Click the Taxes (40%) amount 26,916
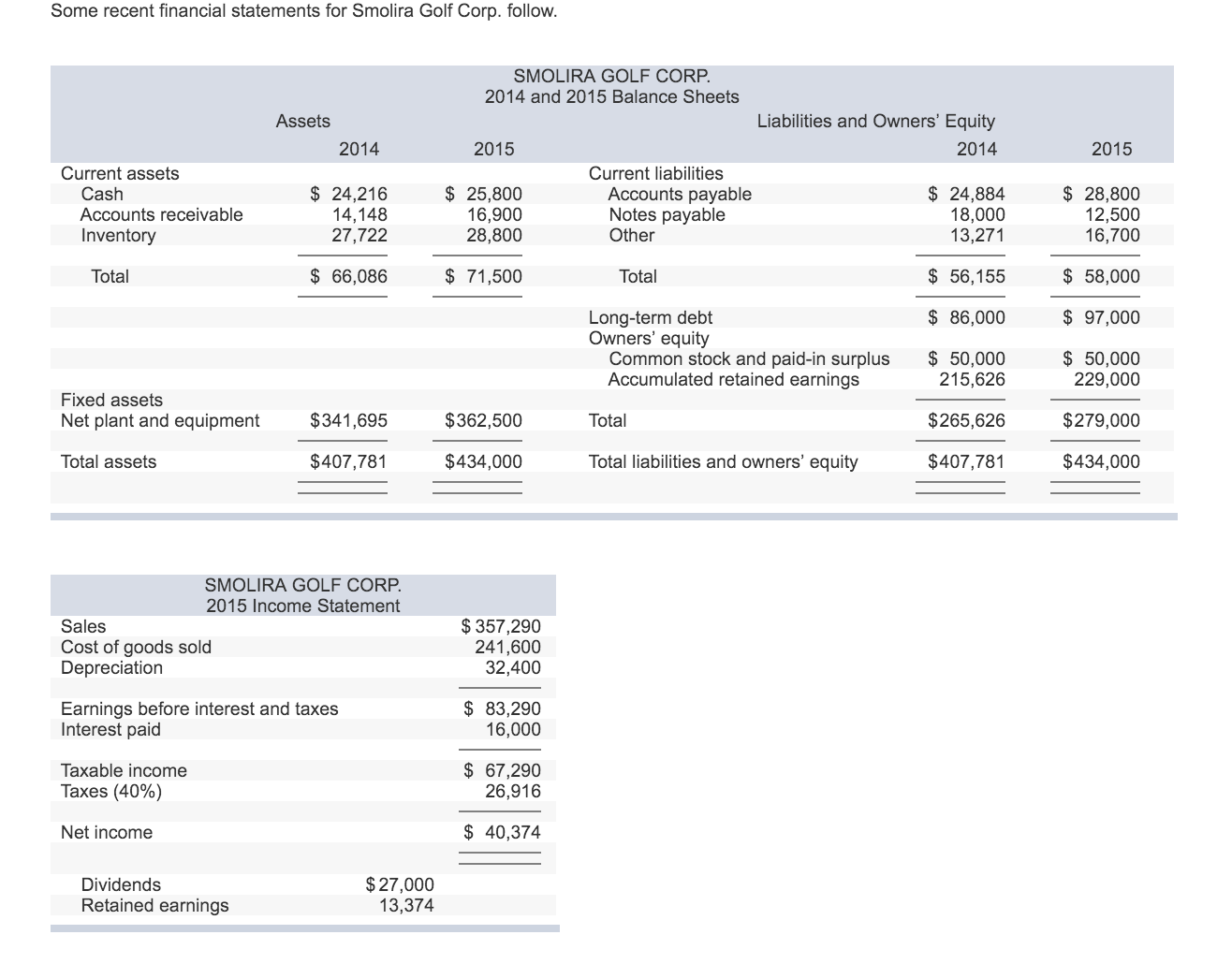Viewport: 1232px width, 964px height. click(513, 791)
